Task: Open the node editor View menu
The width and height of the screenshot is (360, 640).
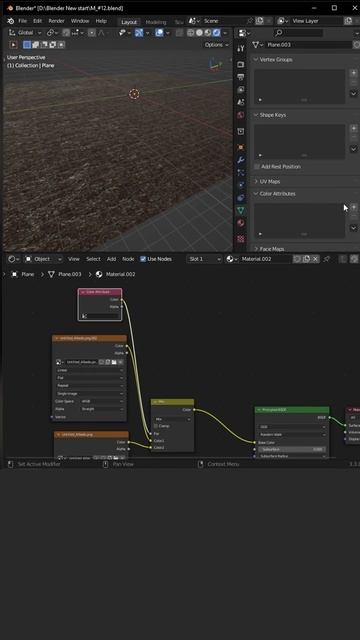Action: [x=73, y=259]
